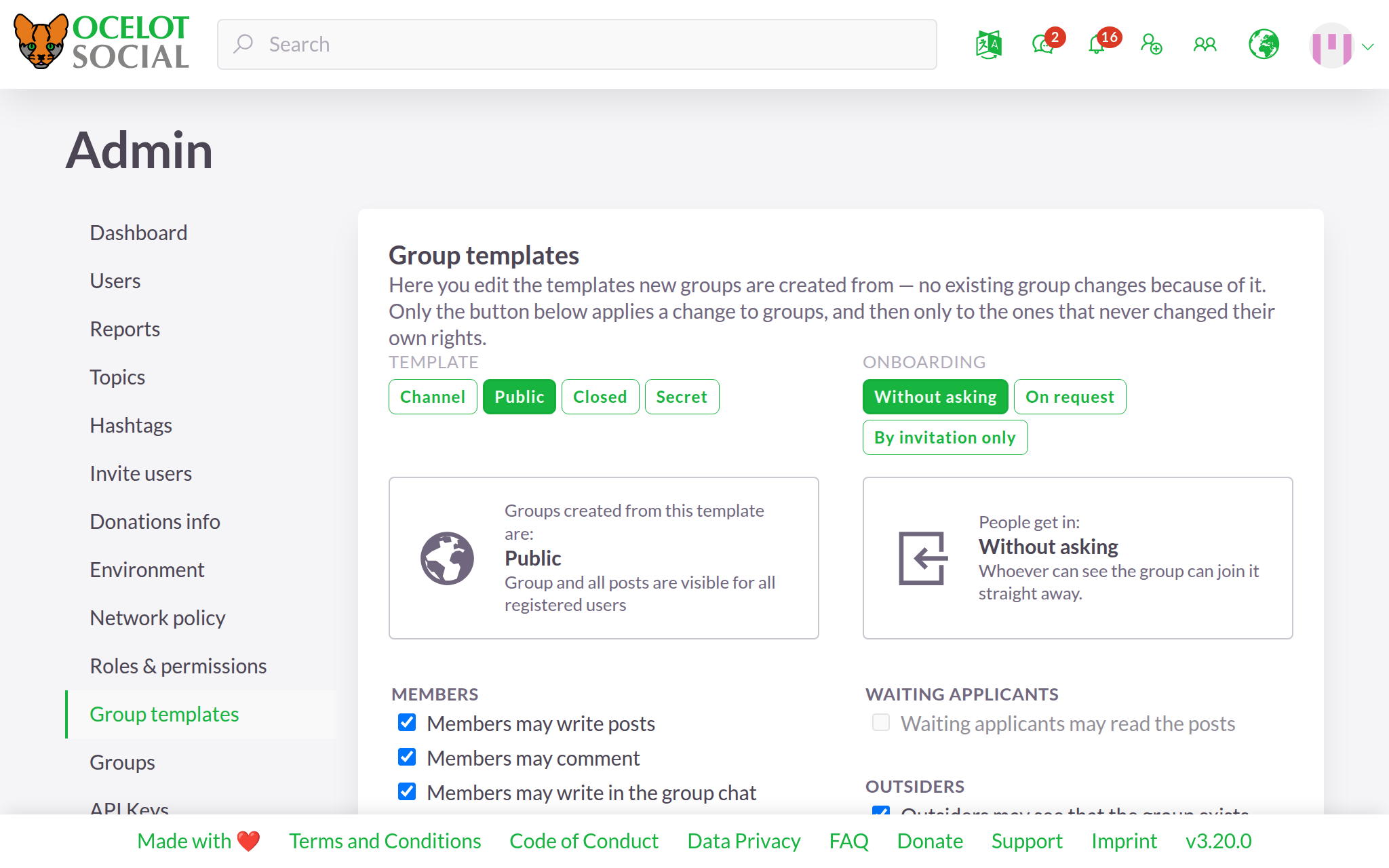Image resolution: width=1389 pixels, height=868 pixels.
Task: Open the language switch icon
Action: coord(989,45)
